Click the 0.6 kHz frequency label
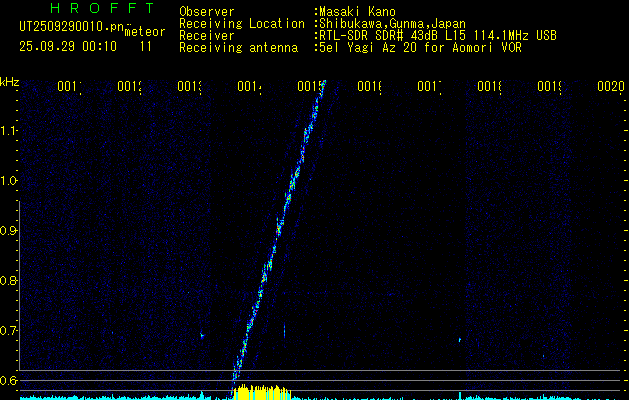The image size is (629, 400). tap(9, 380)
